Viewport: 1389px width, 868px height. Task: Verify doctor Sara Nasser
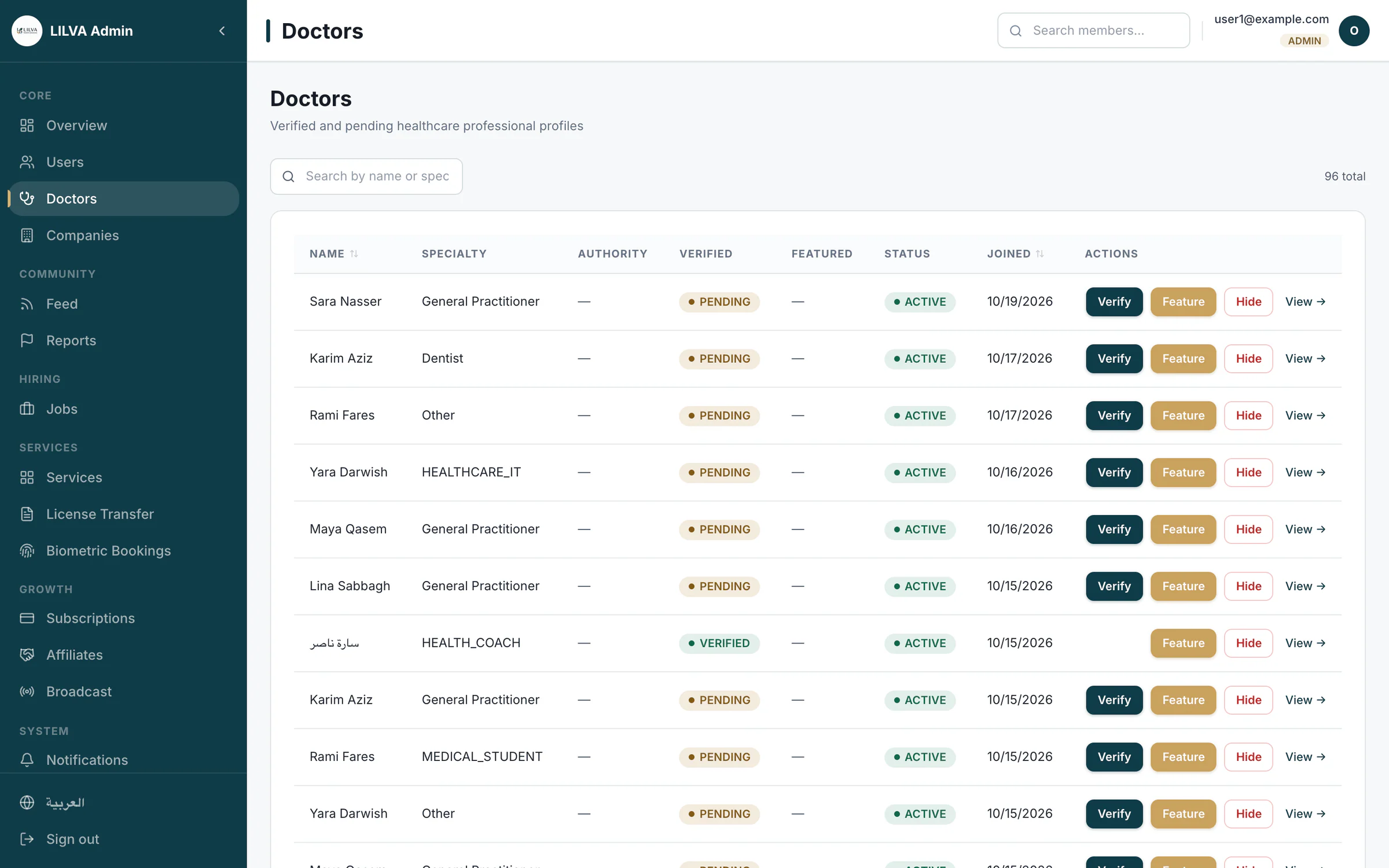click(1114, 301)
